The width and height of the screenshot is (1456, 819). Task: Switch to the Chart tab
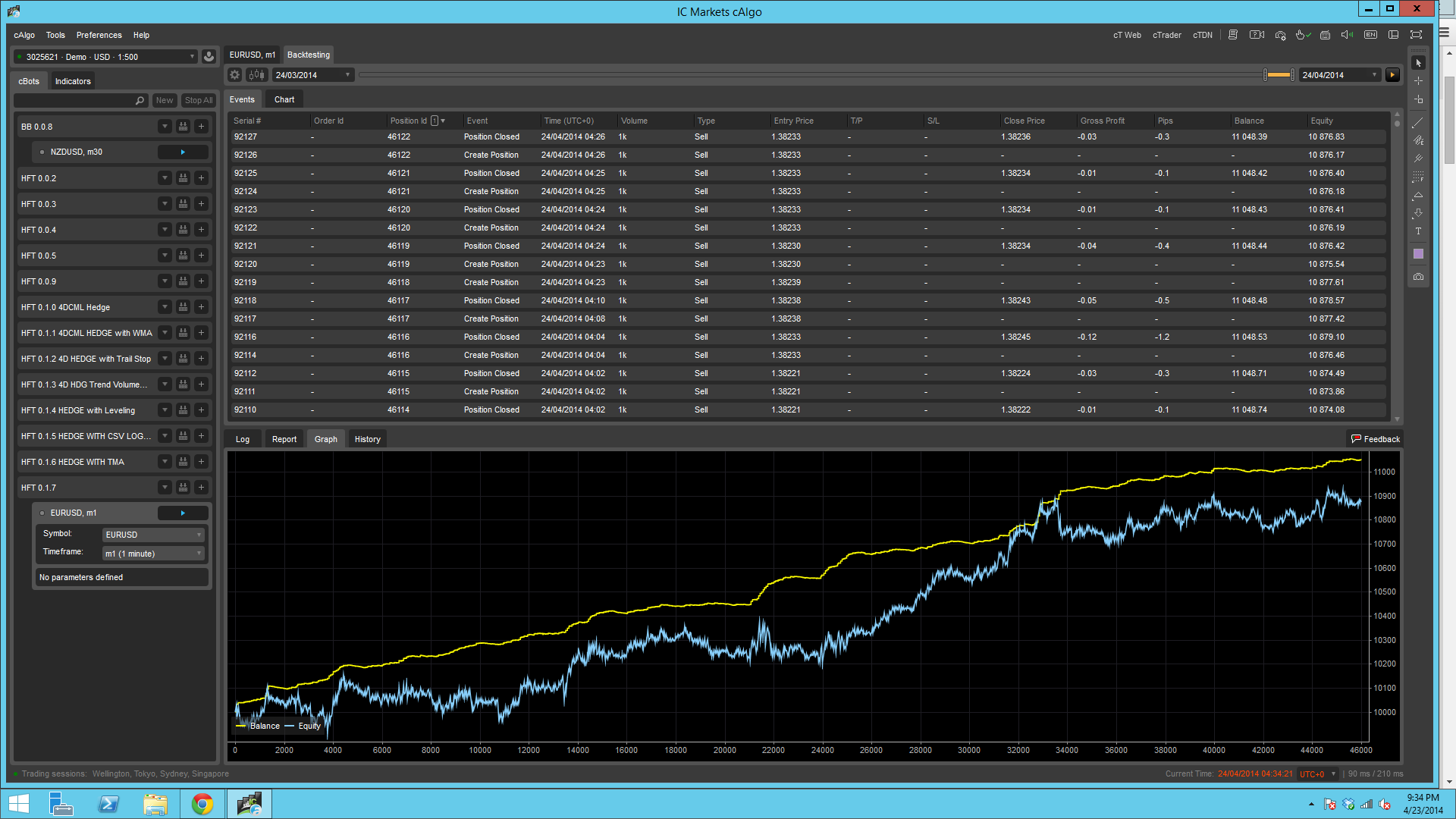pyautogui.click(x=284, y=99)
